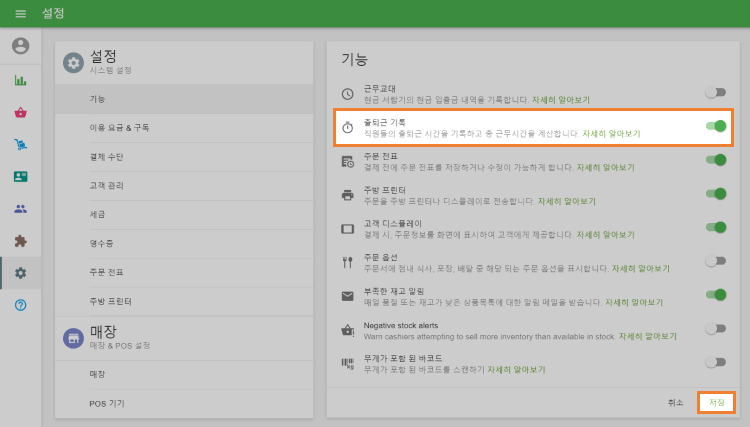Open the hamburger menu icon
Viewport: 750px width, 427px height.
(x=20, y=13)
